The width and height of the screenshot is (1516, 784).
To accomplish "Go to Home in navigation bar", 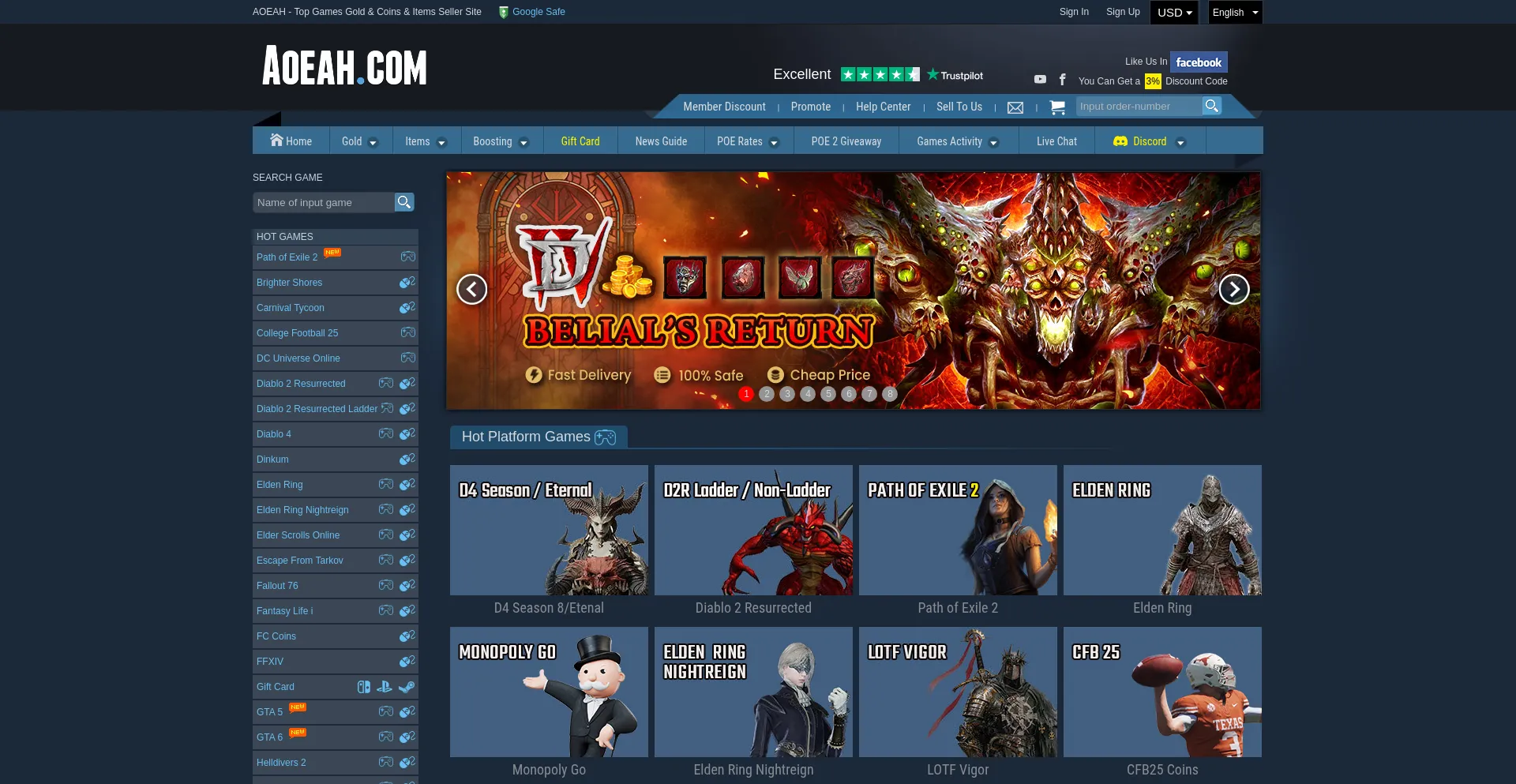I will (x=291, y=141).
